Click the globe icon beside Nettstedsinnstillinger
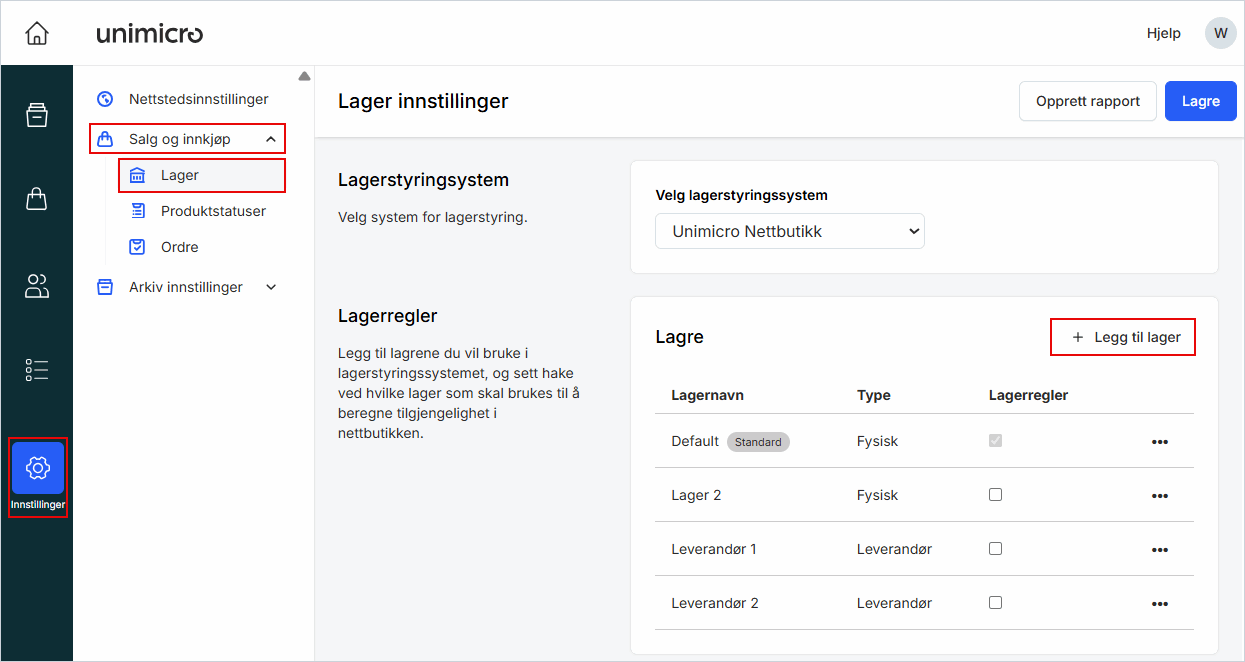 click(x=105, y=98)
